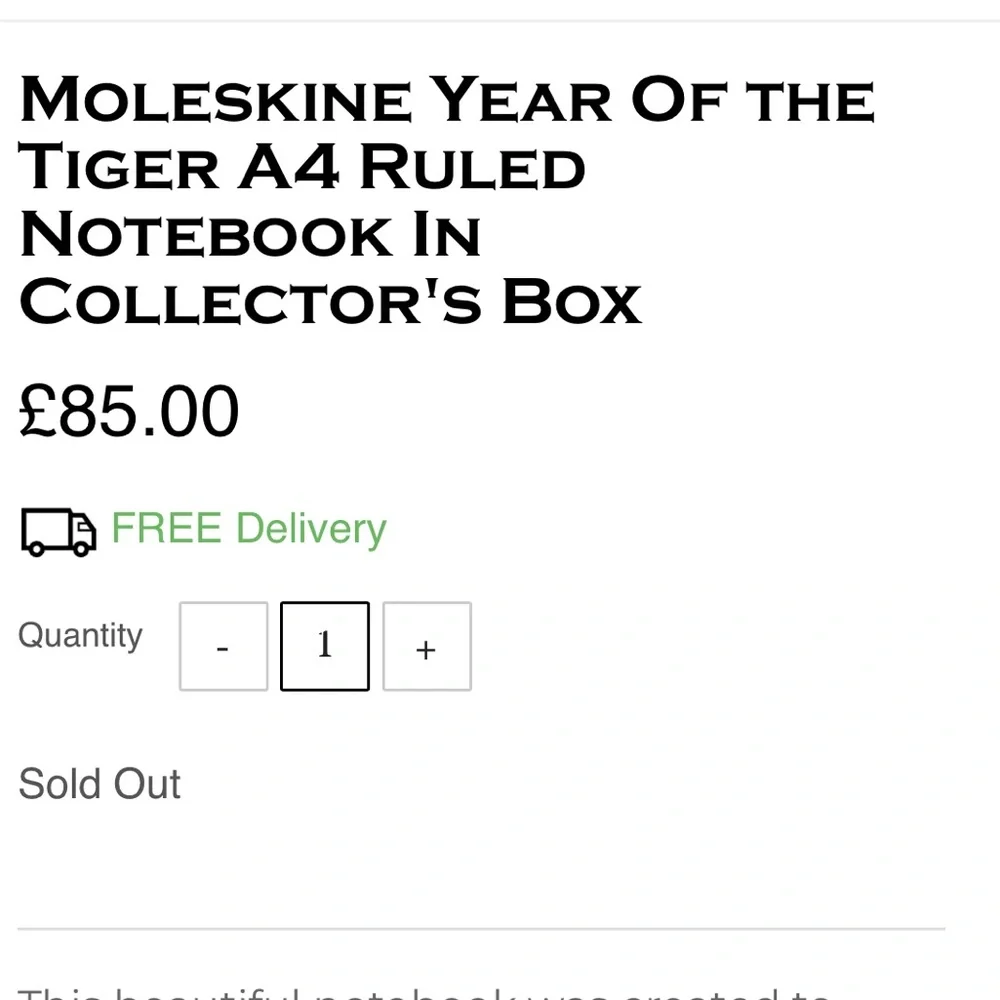The image size is (1000, 1000).
Task: Click the Sold Out label
Action: pyautogui.click(x=99, y=784)
